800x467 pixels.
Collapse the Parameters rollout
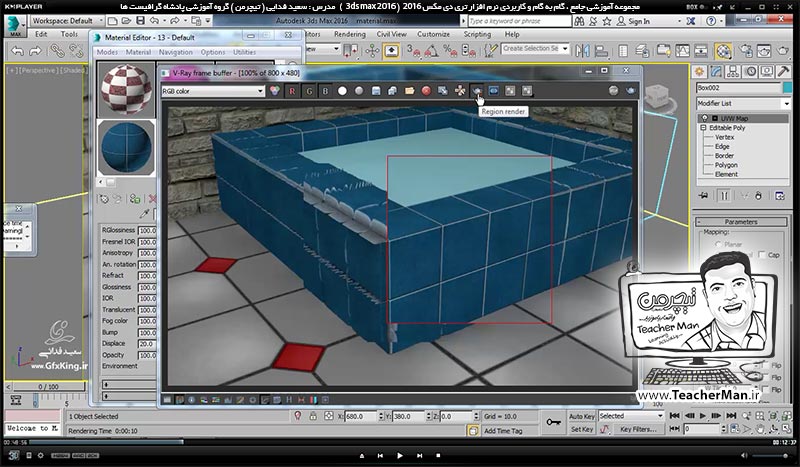741,222
